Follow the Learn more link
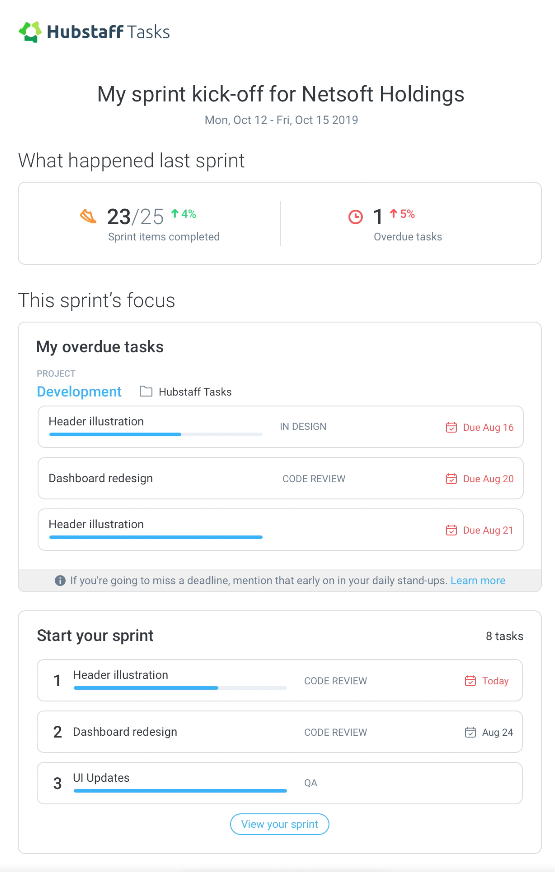The image size is (555, 872). click(478, 581)
